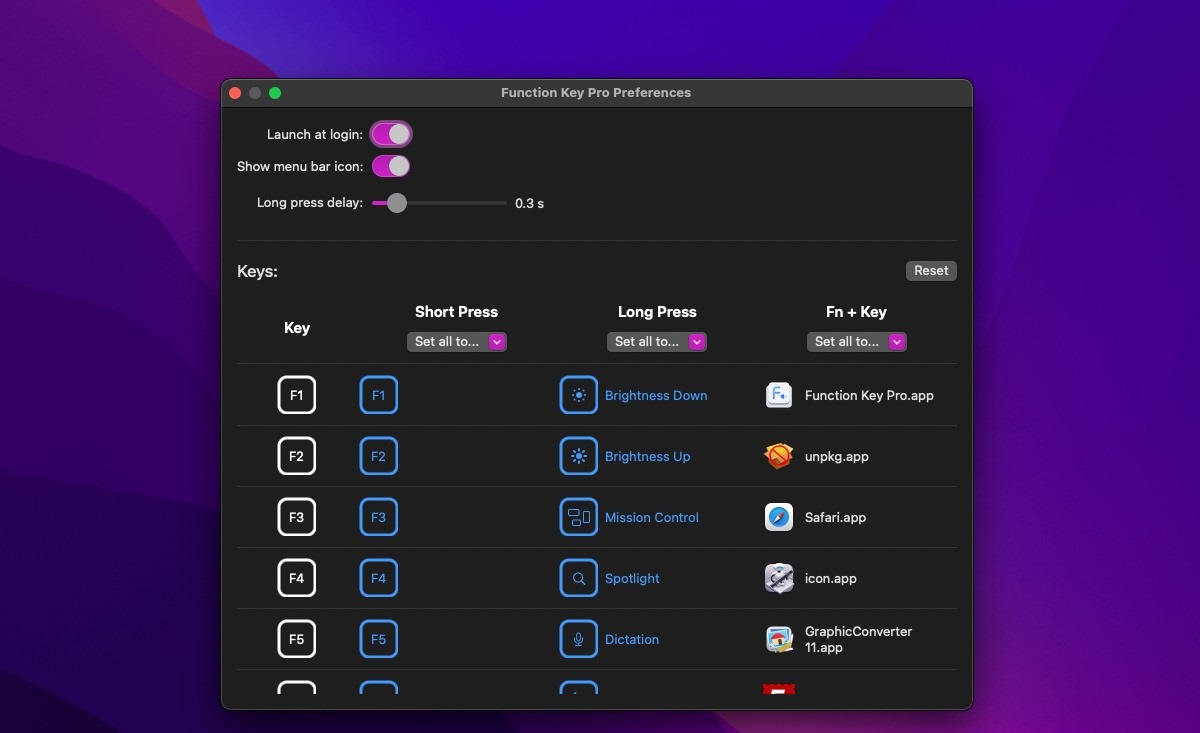1200x733 pixels.
Task: Click the Brightness Up action label
Action: pyautogui.click(x=648, y=456)
